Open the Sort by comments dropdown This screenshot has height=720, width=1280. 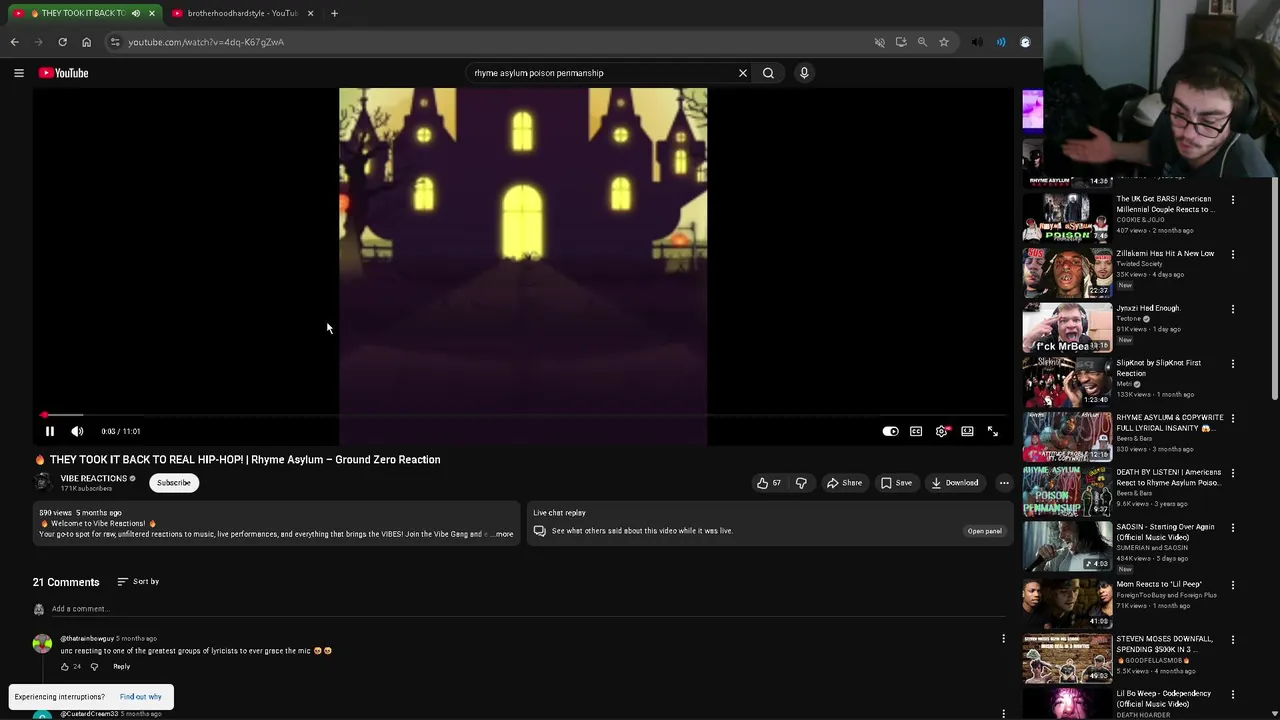pos(138,581)
